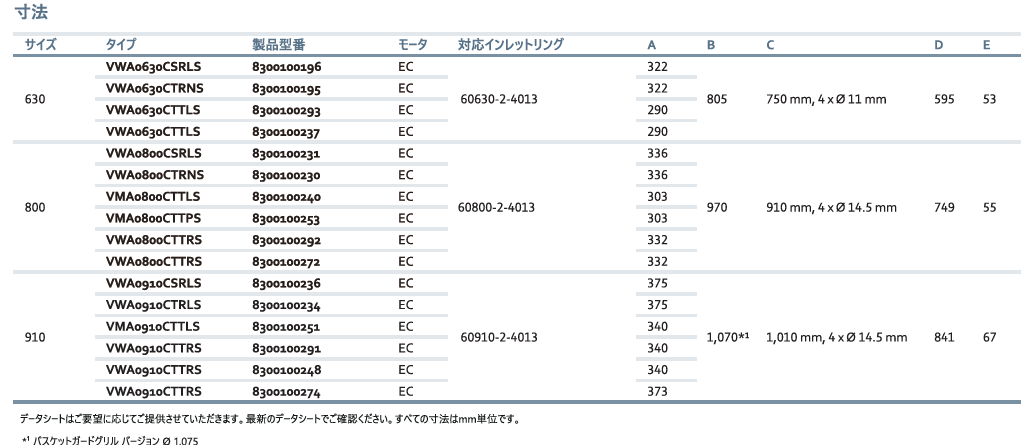Select product number 8300100240

[x=286, y=197]
